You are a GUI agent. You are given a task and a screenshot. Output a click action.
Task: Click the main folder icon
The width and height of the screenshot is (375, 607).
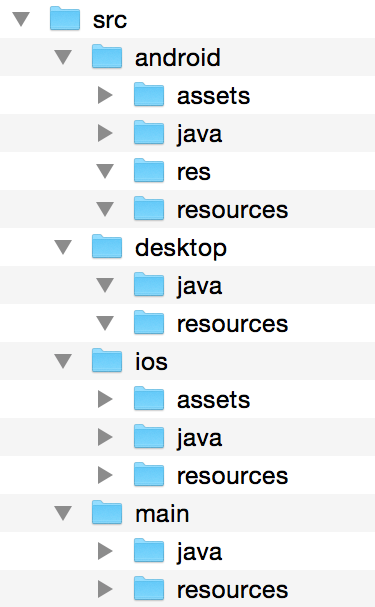[107, 512]
